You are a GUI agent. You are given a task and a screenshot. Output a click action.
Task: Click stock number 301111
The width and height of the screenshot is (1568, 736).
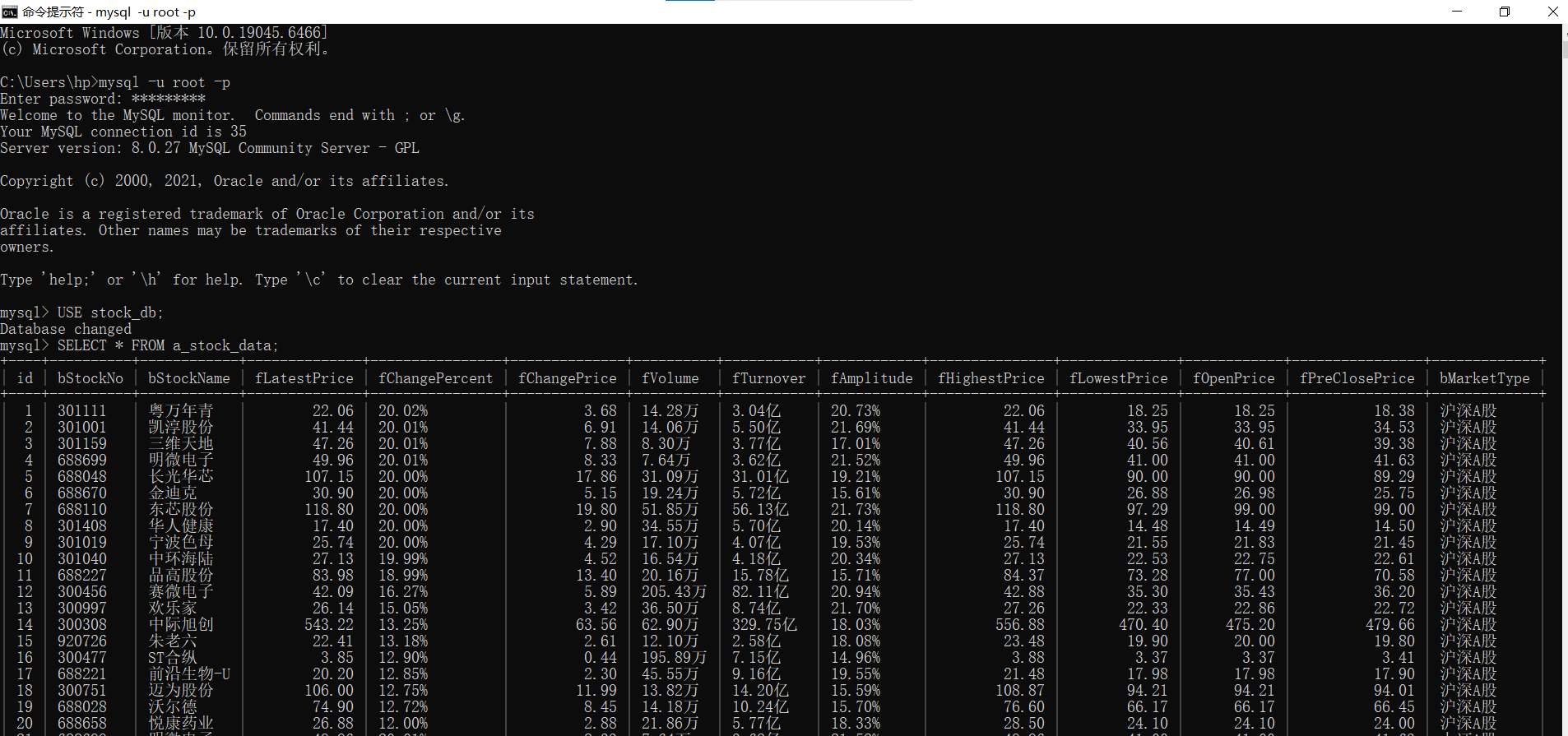(x=82, y=411)
